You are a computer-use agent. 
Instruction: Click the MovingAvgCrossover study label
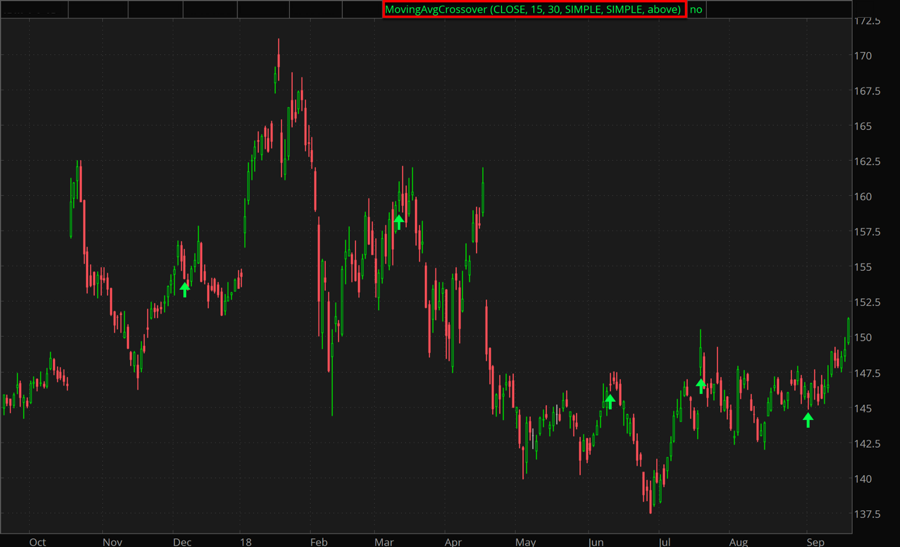tap(533, 9)
